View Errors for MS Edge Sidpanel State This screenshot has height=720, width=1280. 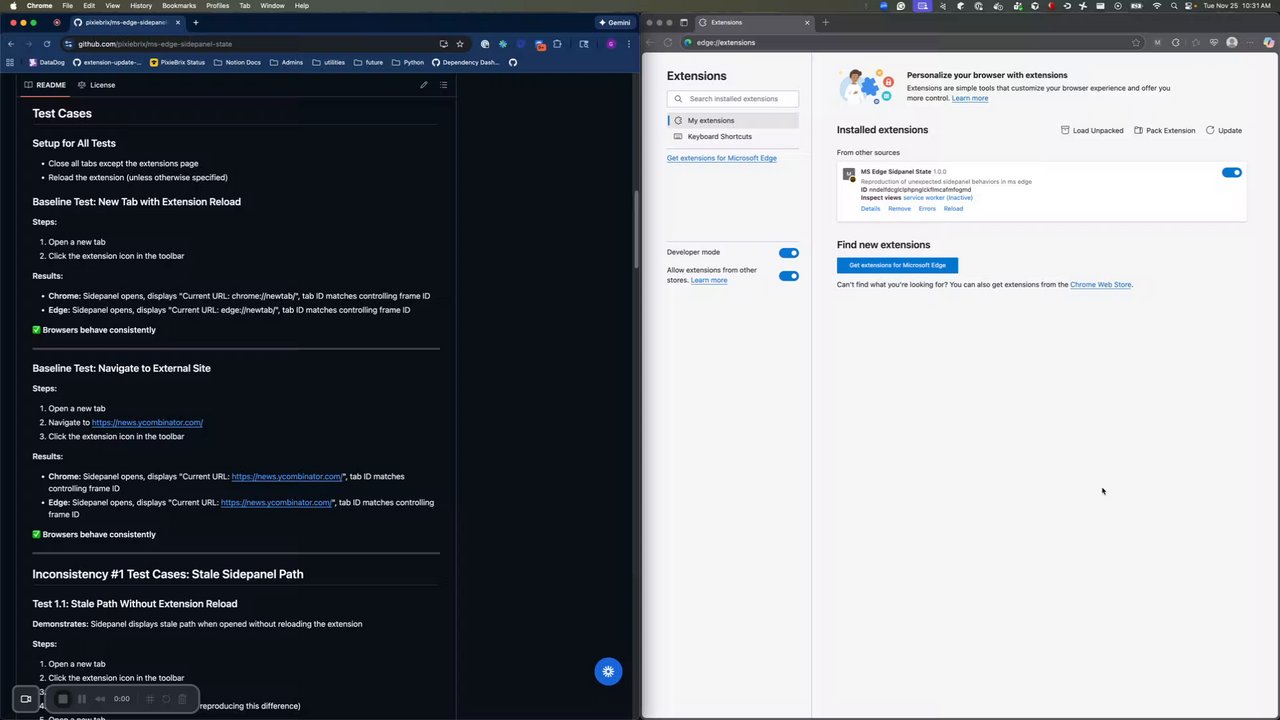tap(927, 209)
